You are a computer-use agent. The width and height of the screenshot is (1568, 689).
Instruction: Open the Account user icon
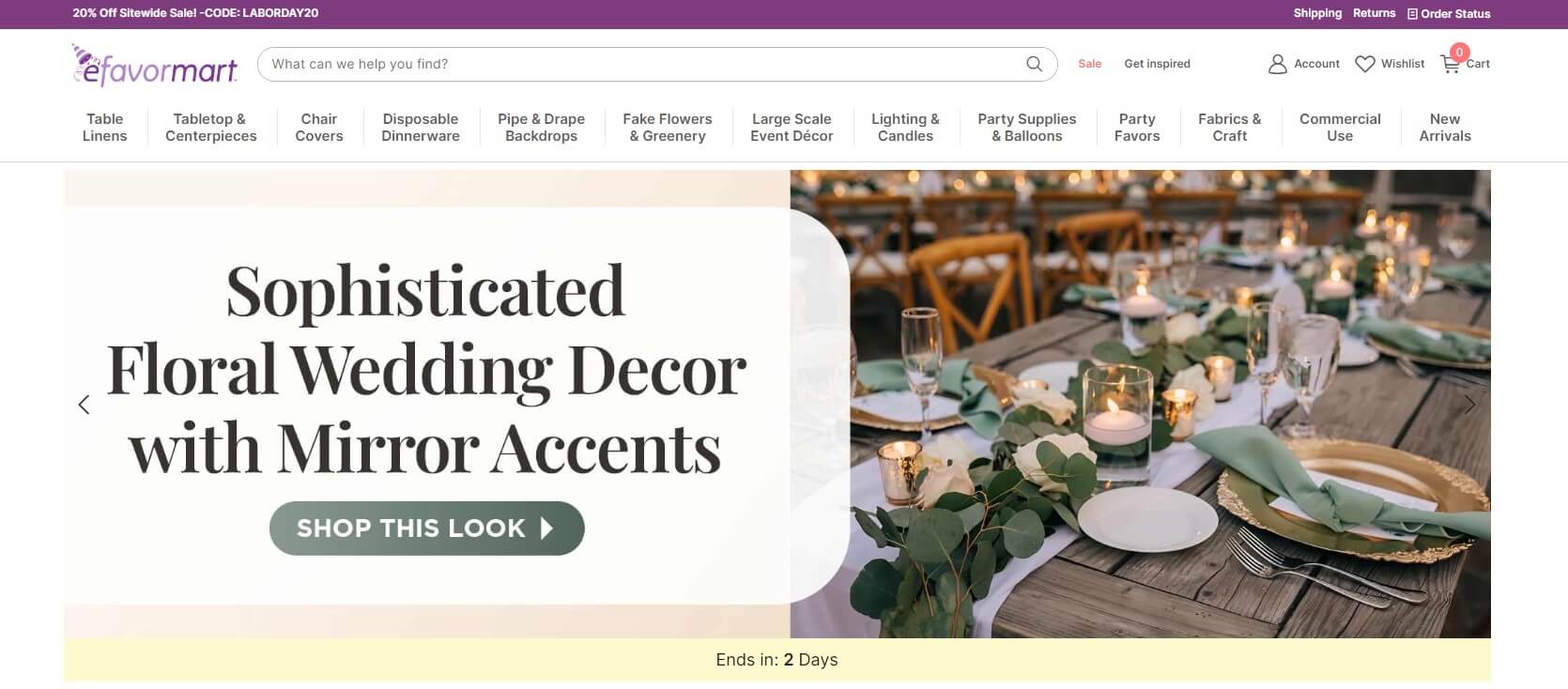coord(1277,64)
